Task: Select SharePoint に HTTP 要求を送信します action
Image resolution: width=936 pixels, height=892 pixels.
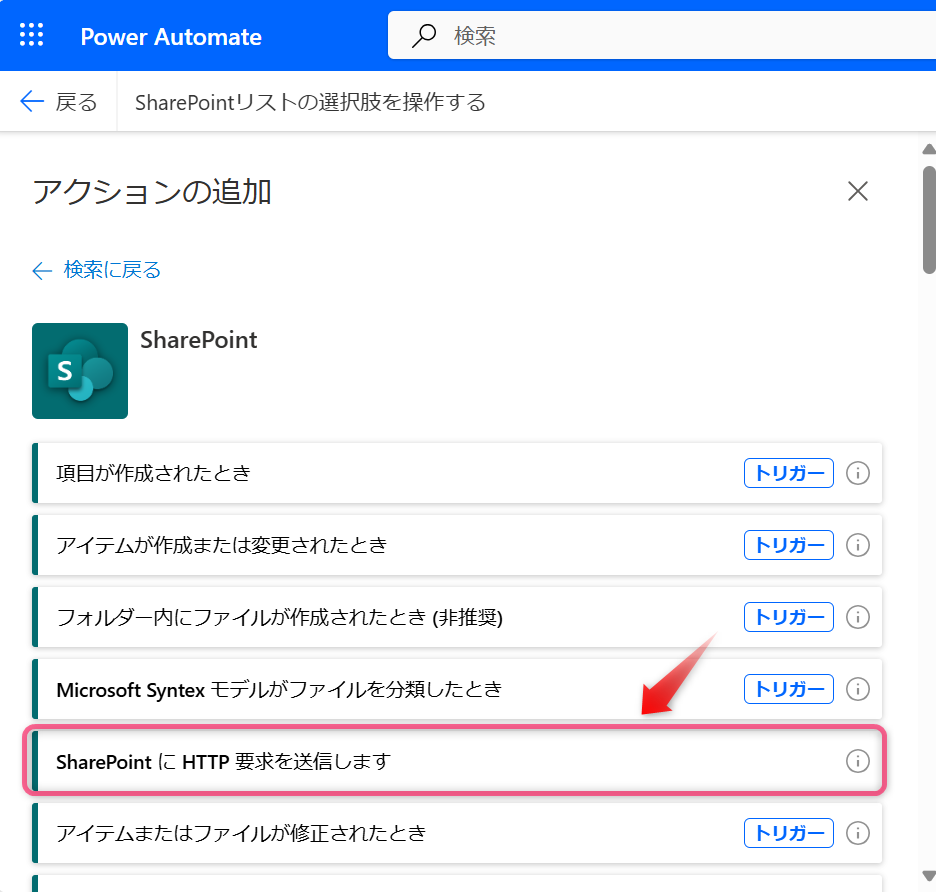Action: point(457,761)
